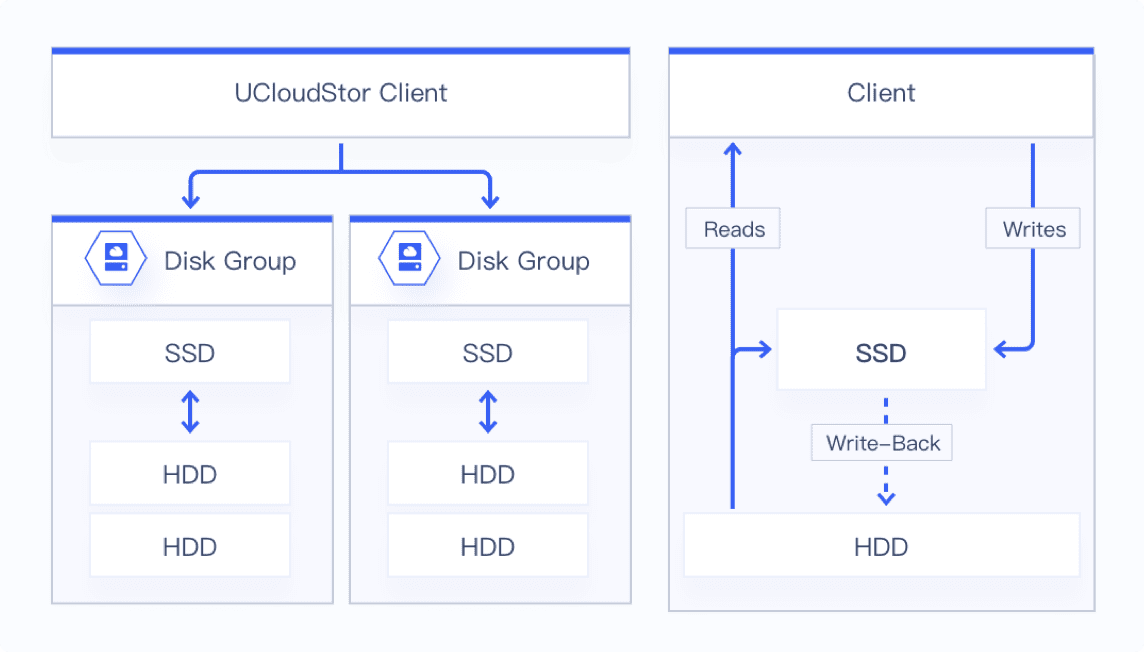Click the SSD box in left Disk Group
Viewport: 1144px width, 652px height.
(190, 352)
